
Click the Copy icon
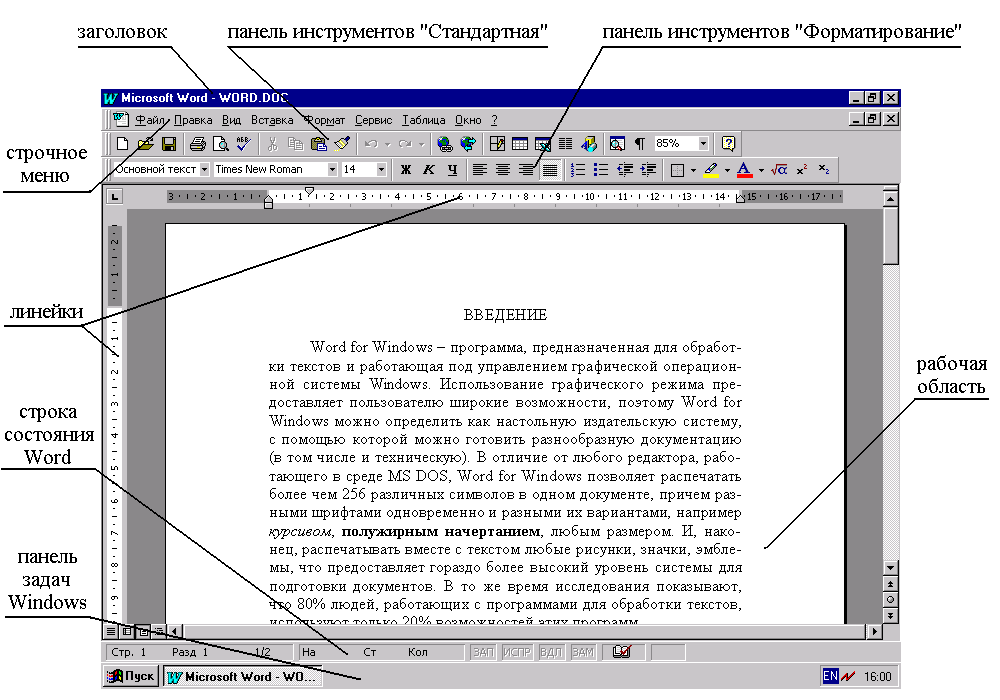coord(295,144)
